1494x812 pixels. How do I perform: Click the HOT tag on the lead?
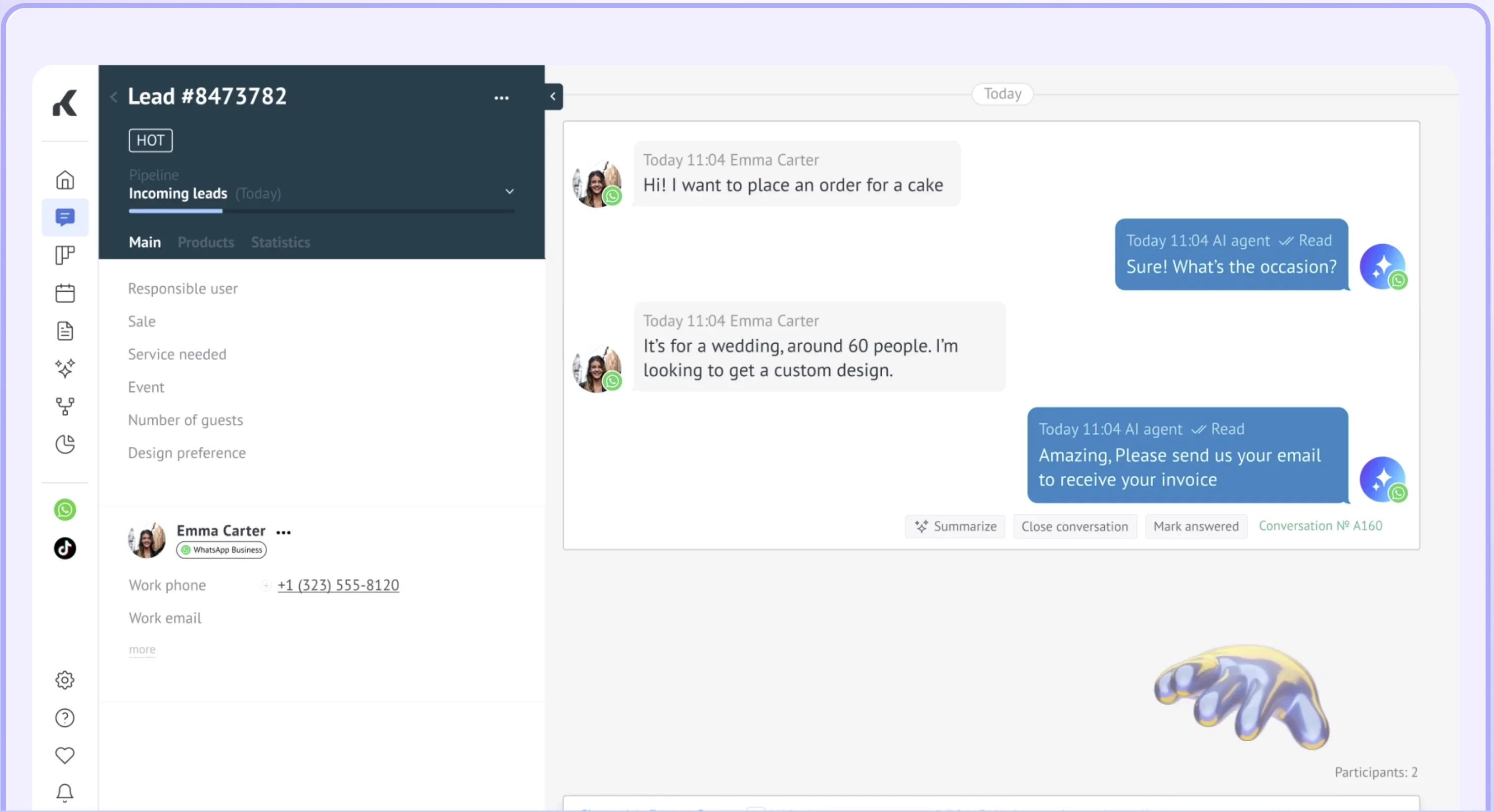coord(151,140)
